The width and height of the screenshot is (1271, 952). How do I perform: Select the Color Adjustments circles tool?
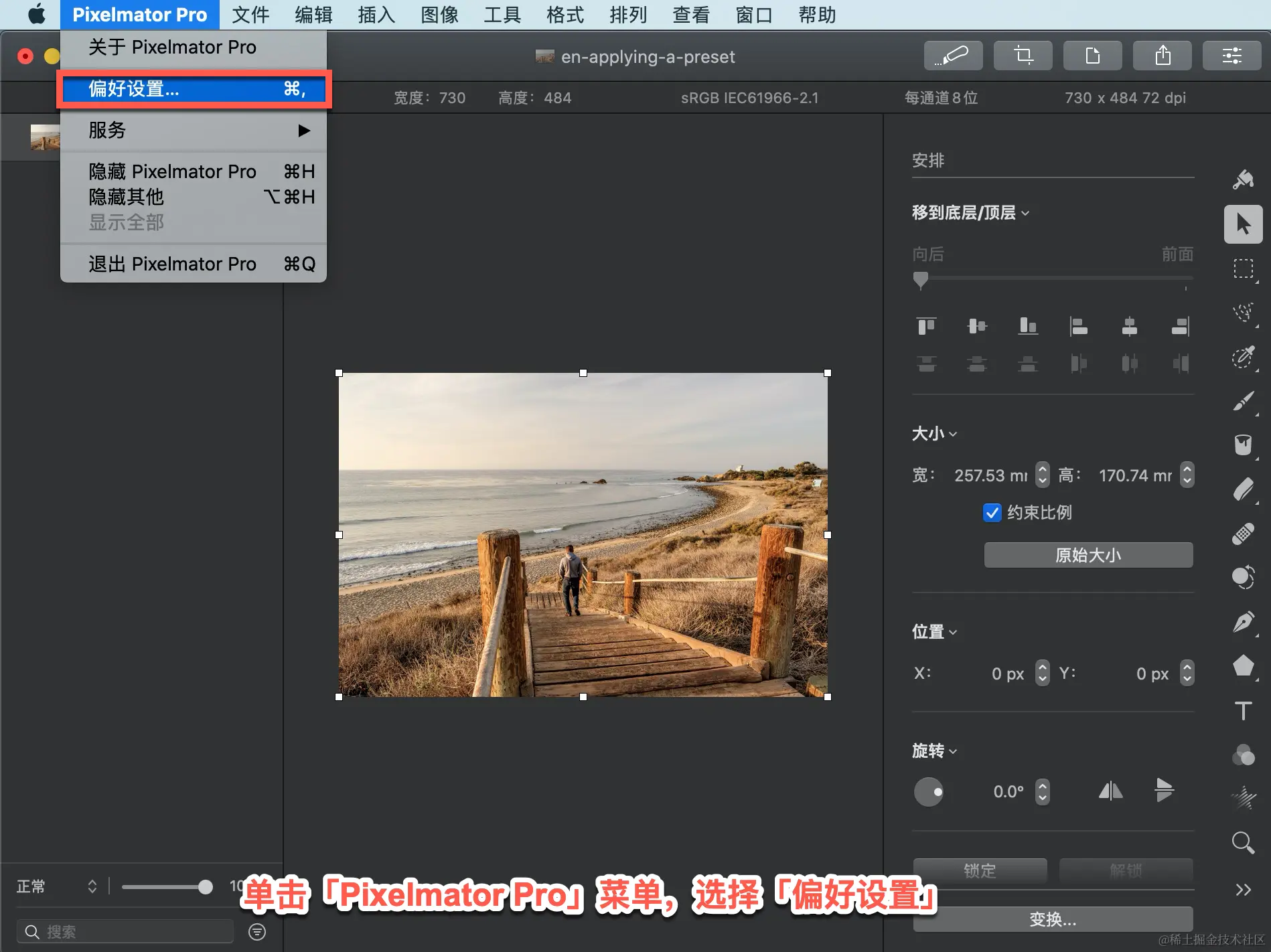click(1243, 755)
